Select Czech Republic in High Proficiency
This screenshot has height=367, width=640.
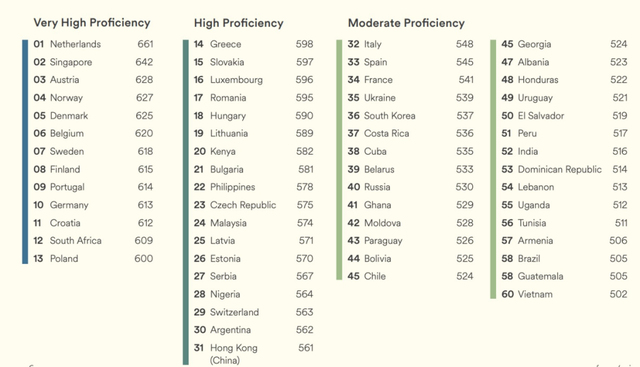[253, 205]
